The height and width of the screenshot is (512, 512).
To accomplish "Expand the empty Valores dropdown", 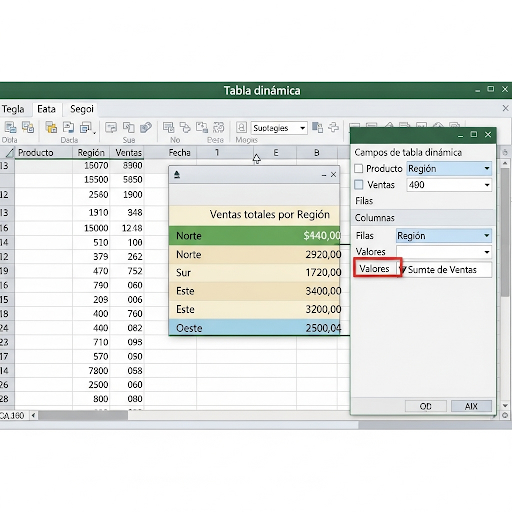I will tap(444, 252).
